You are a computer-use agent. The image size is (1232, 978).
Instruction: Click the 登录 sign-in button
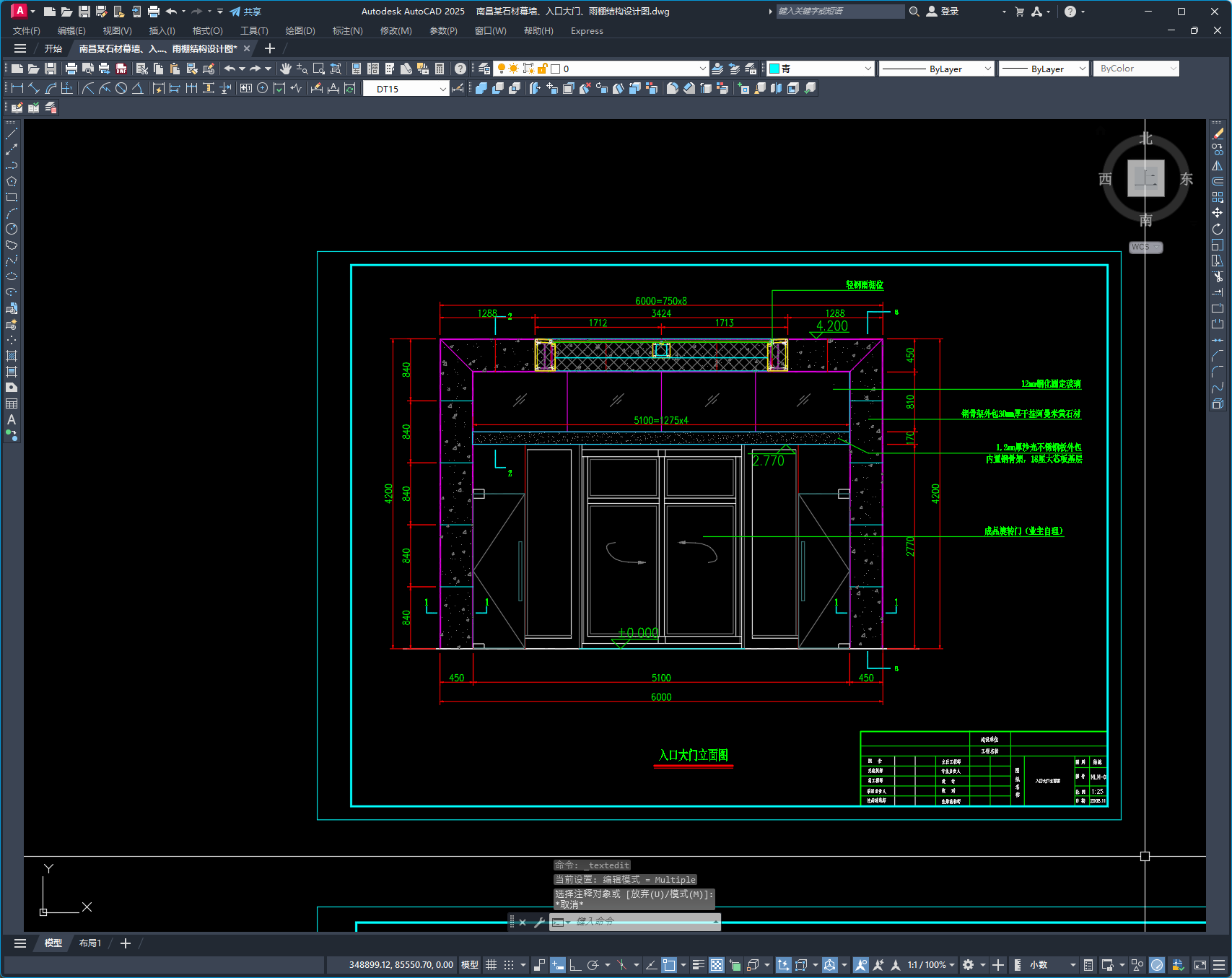943,12
